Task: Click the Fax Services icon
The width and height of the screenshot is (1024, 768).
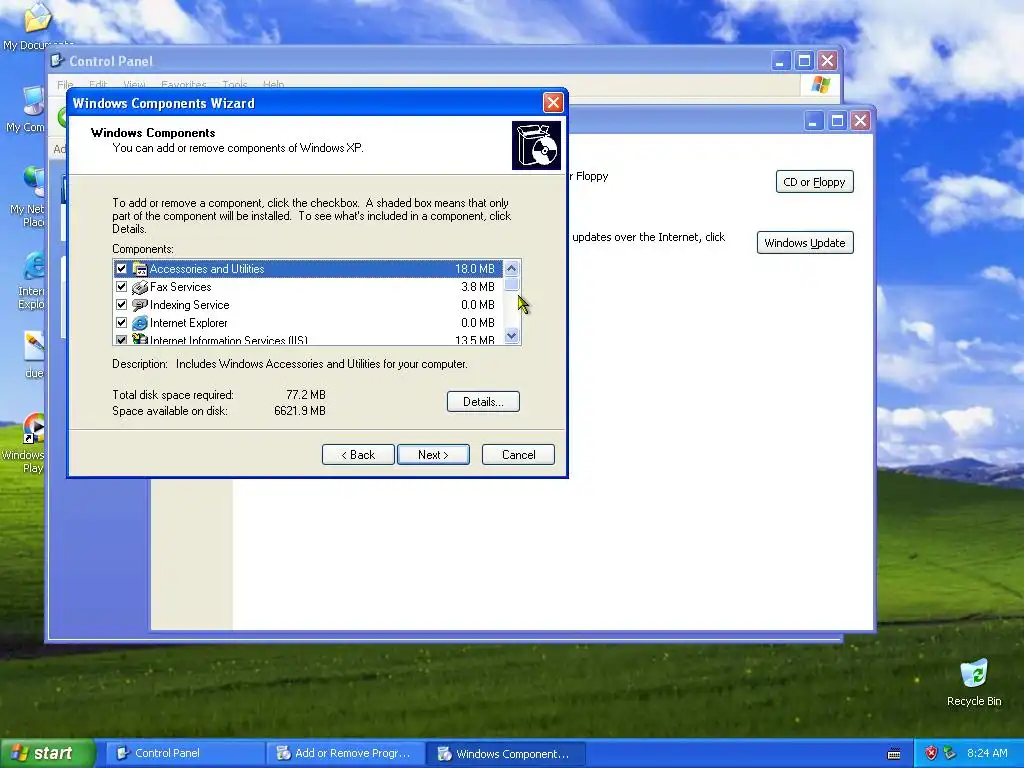Action: coord(140,287)
